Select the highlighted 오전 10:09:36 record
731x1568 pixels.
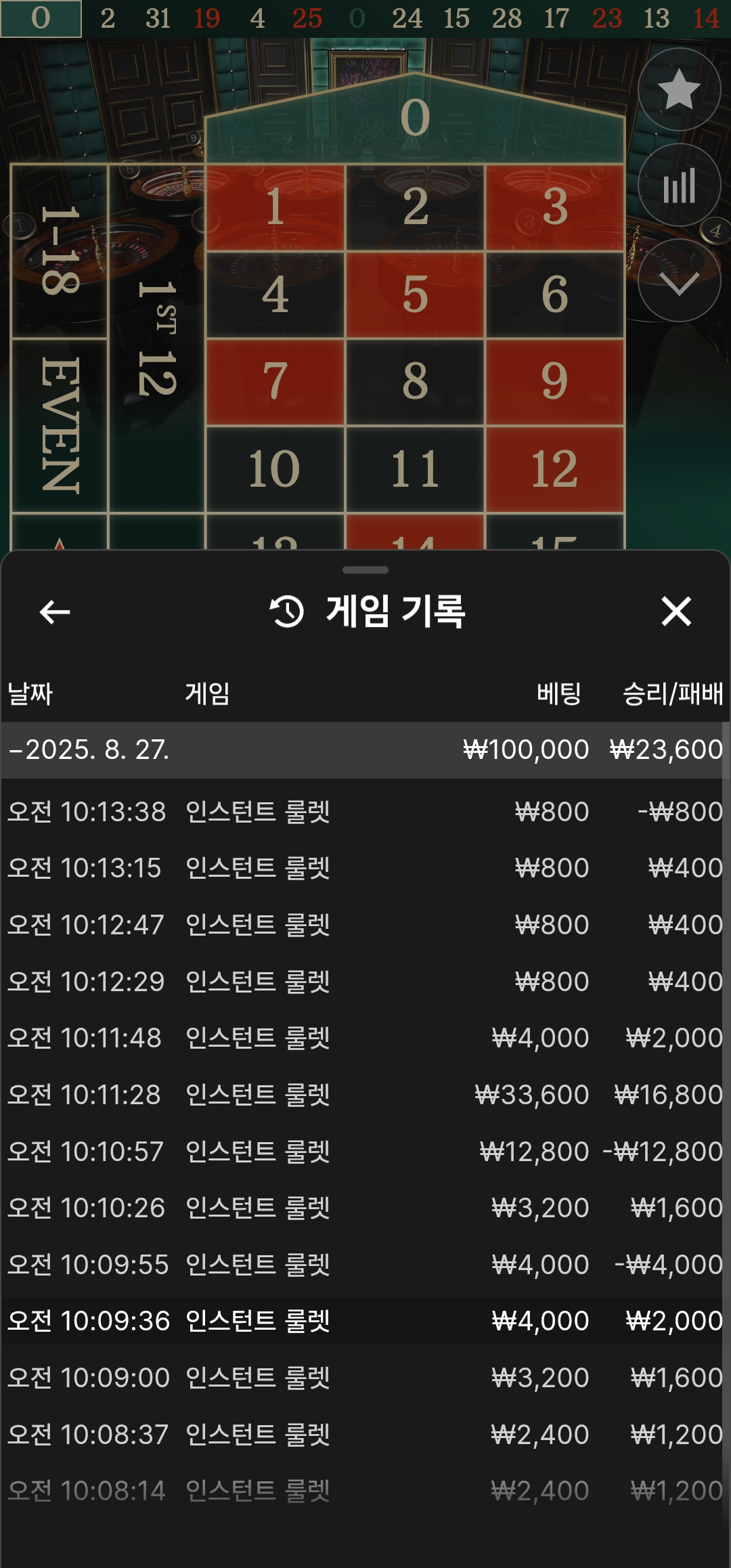pyautogui.click(x=365, y=1320)
